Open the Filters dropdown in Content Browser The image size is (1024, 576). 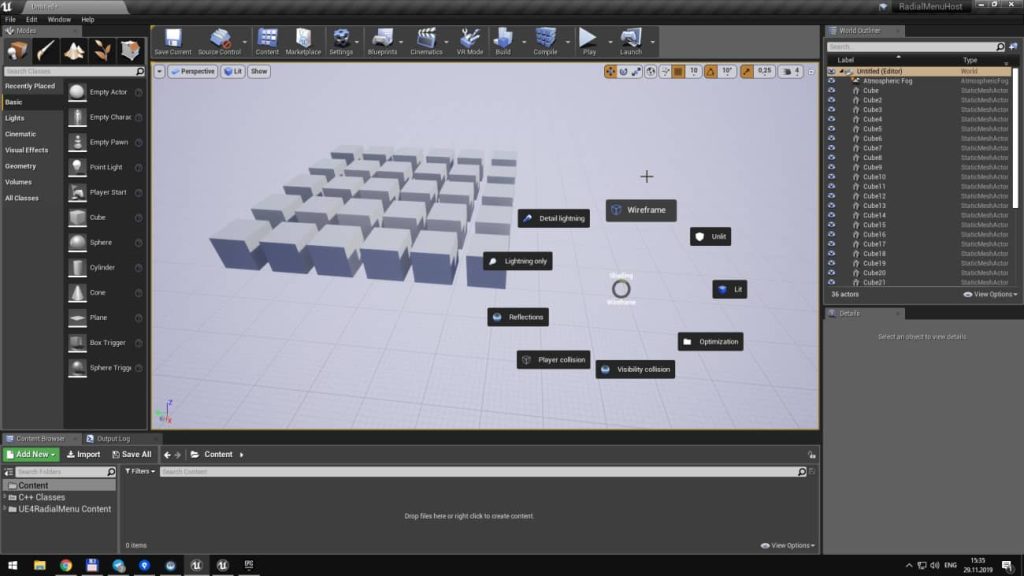click(140, 472)
